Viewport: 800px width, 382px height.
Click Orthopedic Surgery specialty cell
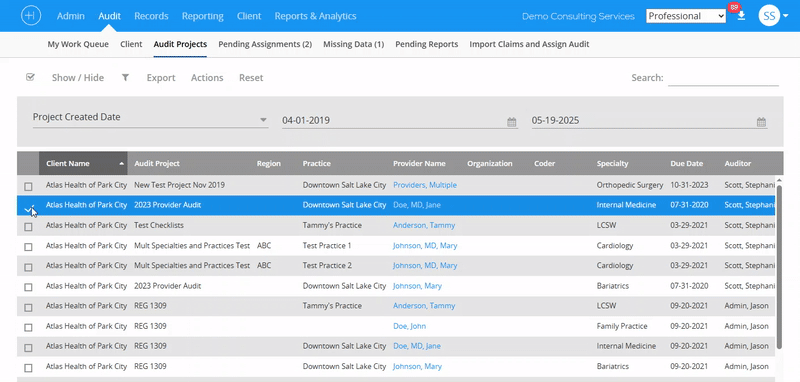630,185
